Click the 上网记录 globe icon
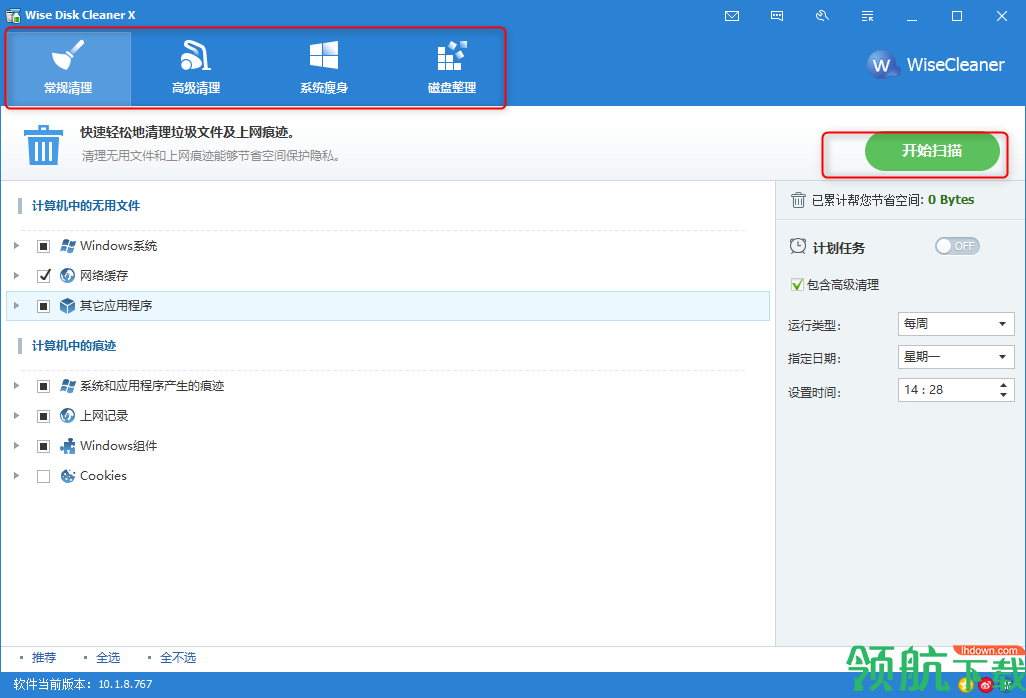The width and height of the screenshot is (1026, 698). coord(67,415)
